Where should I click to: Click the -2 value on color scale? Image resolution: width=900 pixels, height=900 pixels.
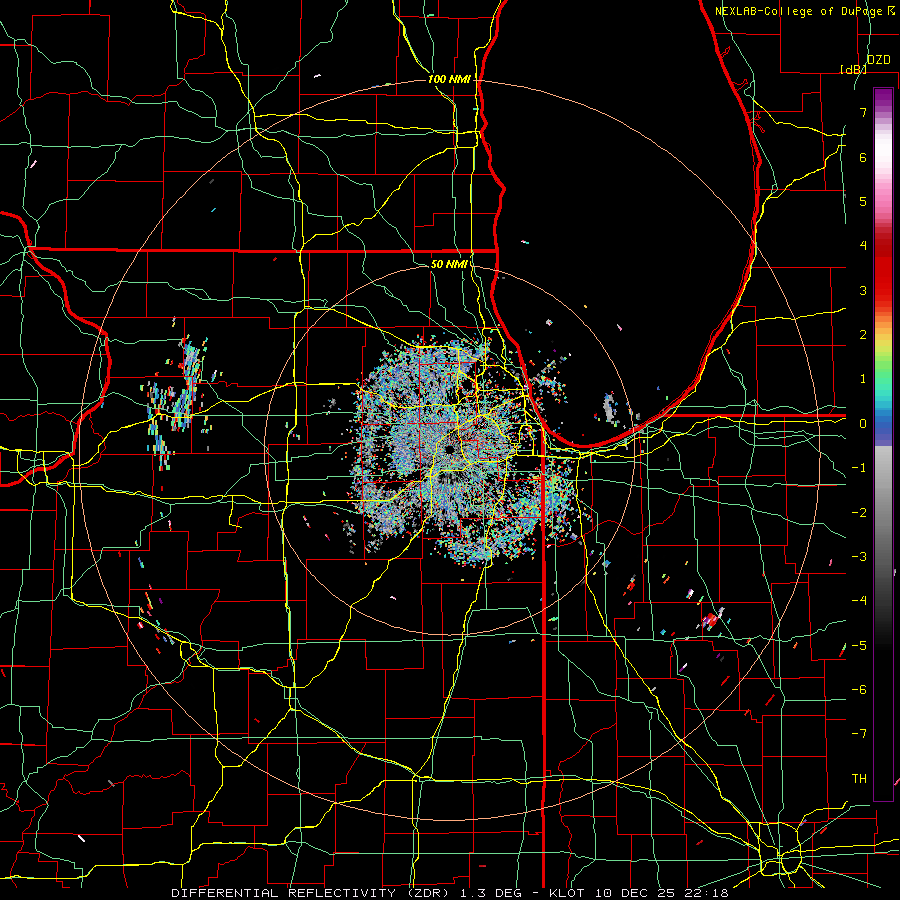[x=859, y=512]
